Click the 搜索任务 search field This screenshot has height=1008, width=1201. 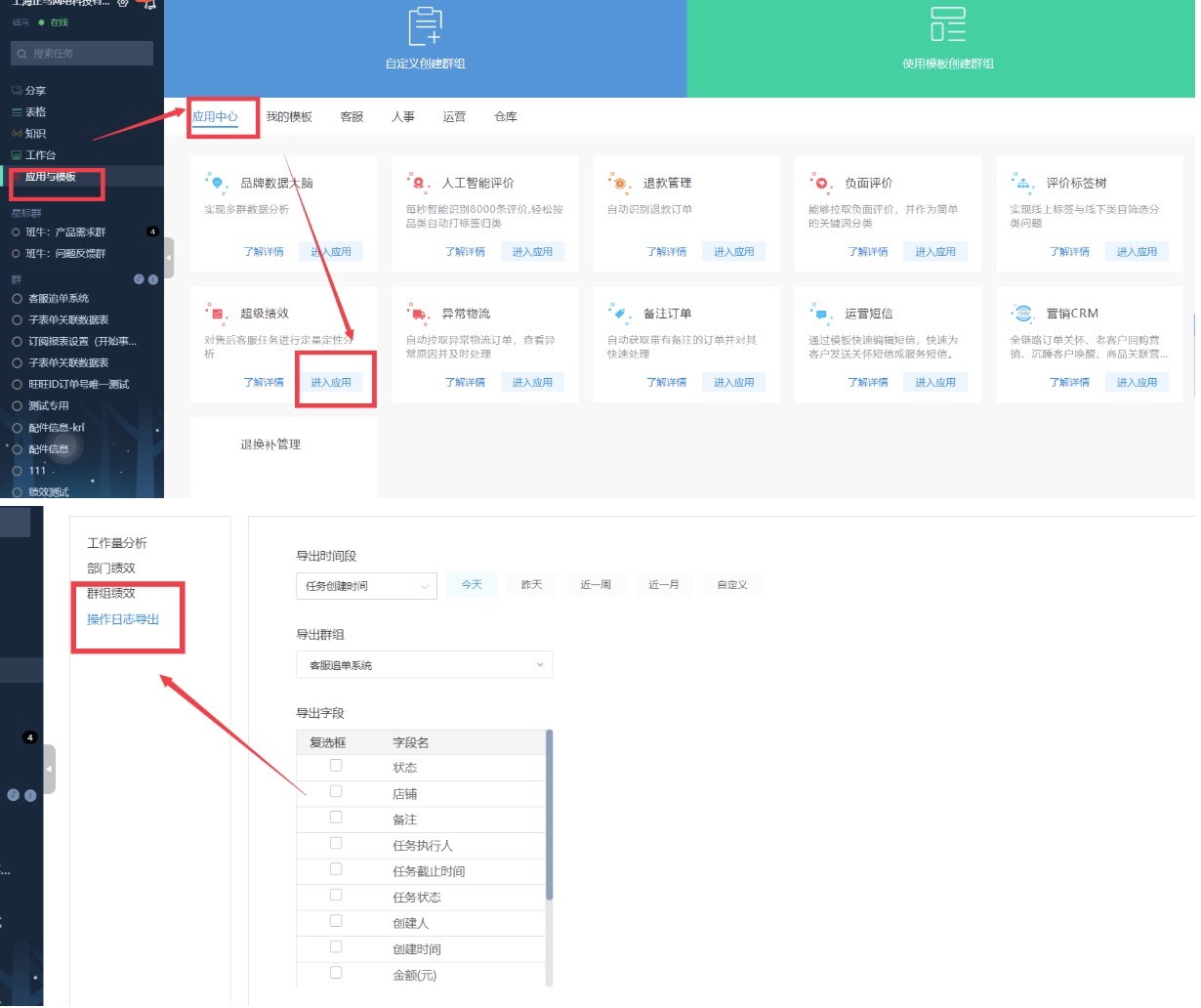coord(82,54)
